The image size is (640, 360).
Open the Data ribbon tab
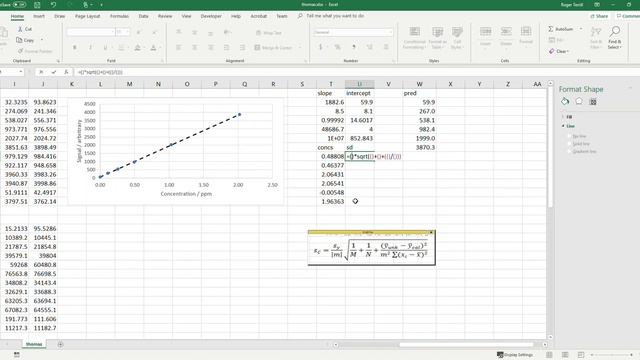coord(143,16)
